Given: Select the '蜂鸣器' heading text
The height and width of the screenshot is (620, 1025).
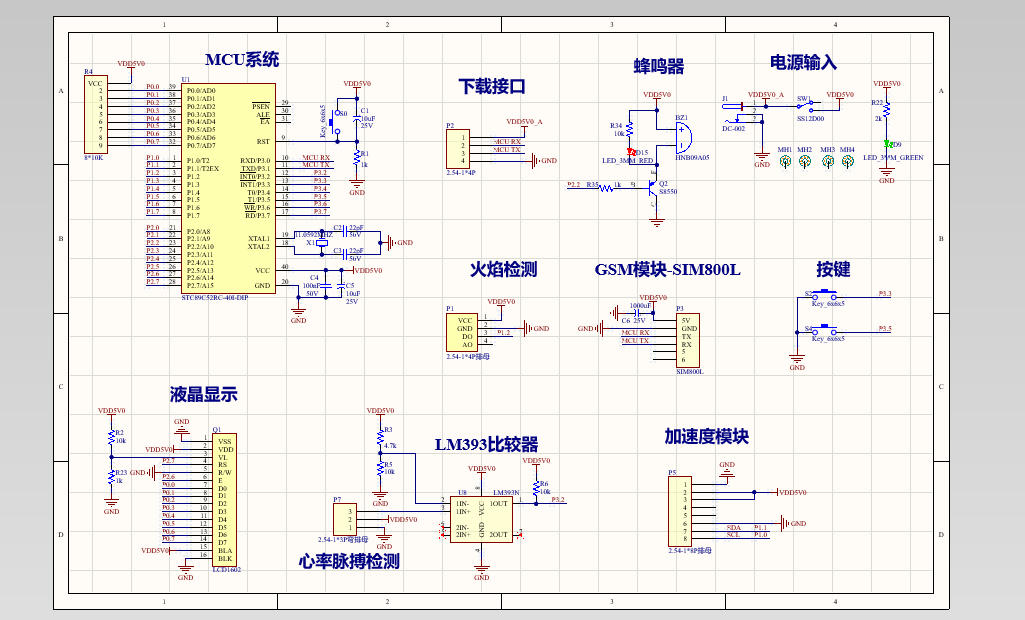Looking at the screenshot, I should coord(658,66).
